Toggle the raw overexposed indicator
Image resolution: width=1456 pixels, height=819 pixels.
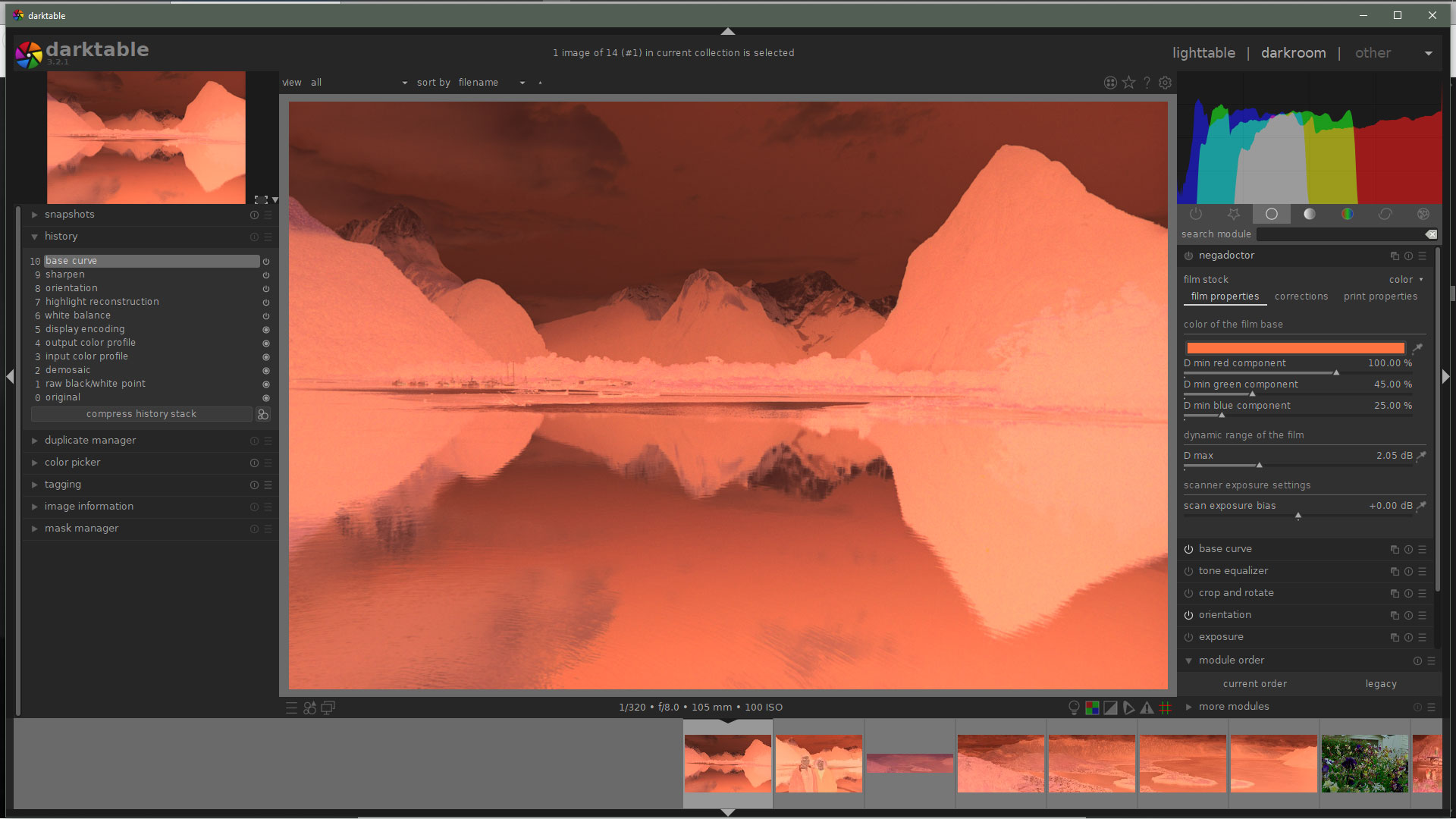(x=1092, y=708)
